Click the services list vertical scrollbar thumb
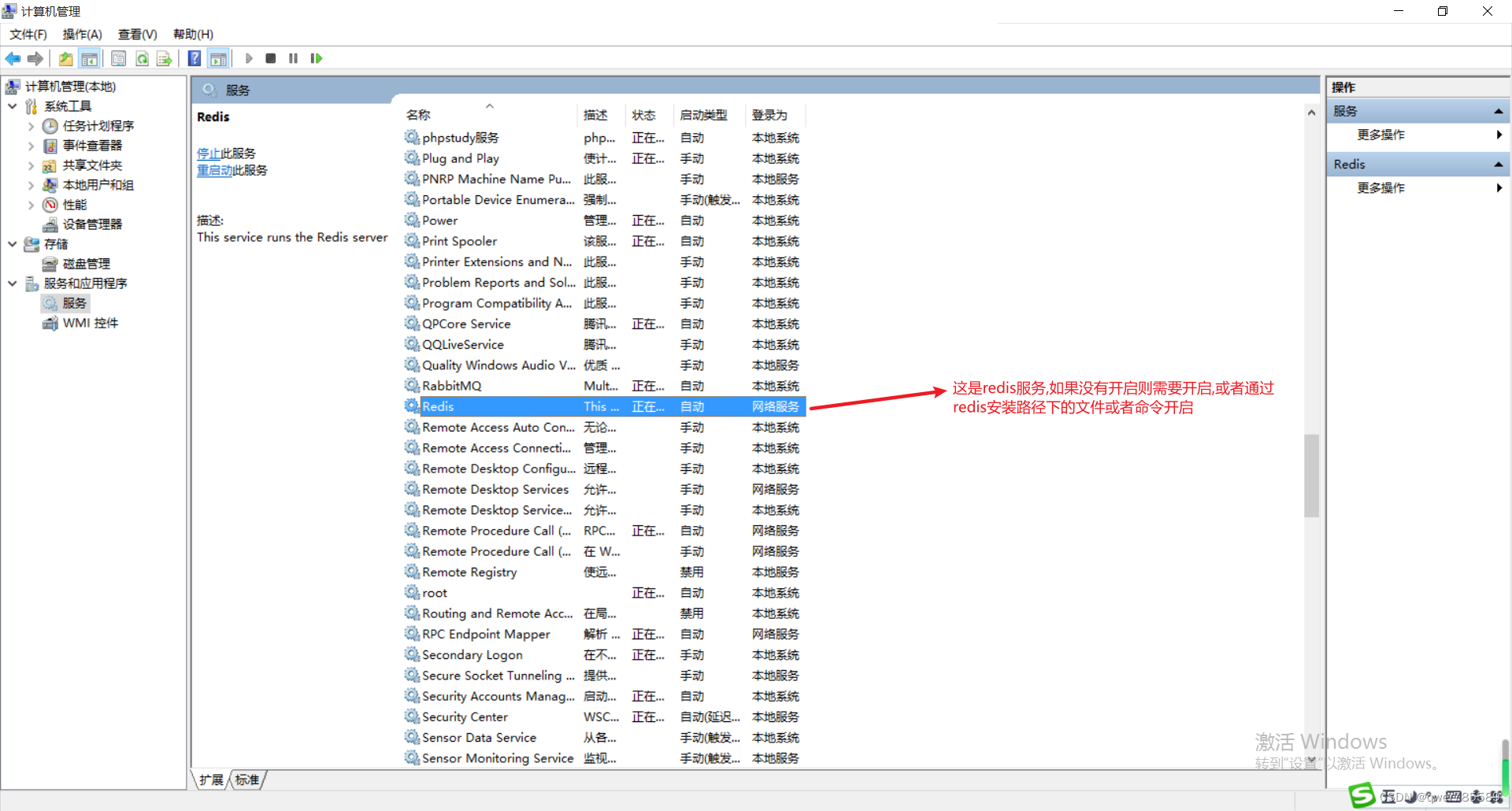Image resolution: width=1512 pixels, height=811 pixels. click(x=1311, y=476)
